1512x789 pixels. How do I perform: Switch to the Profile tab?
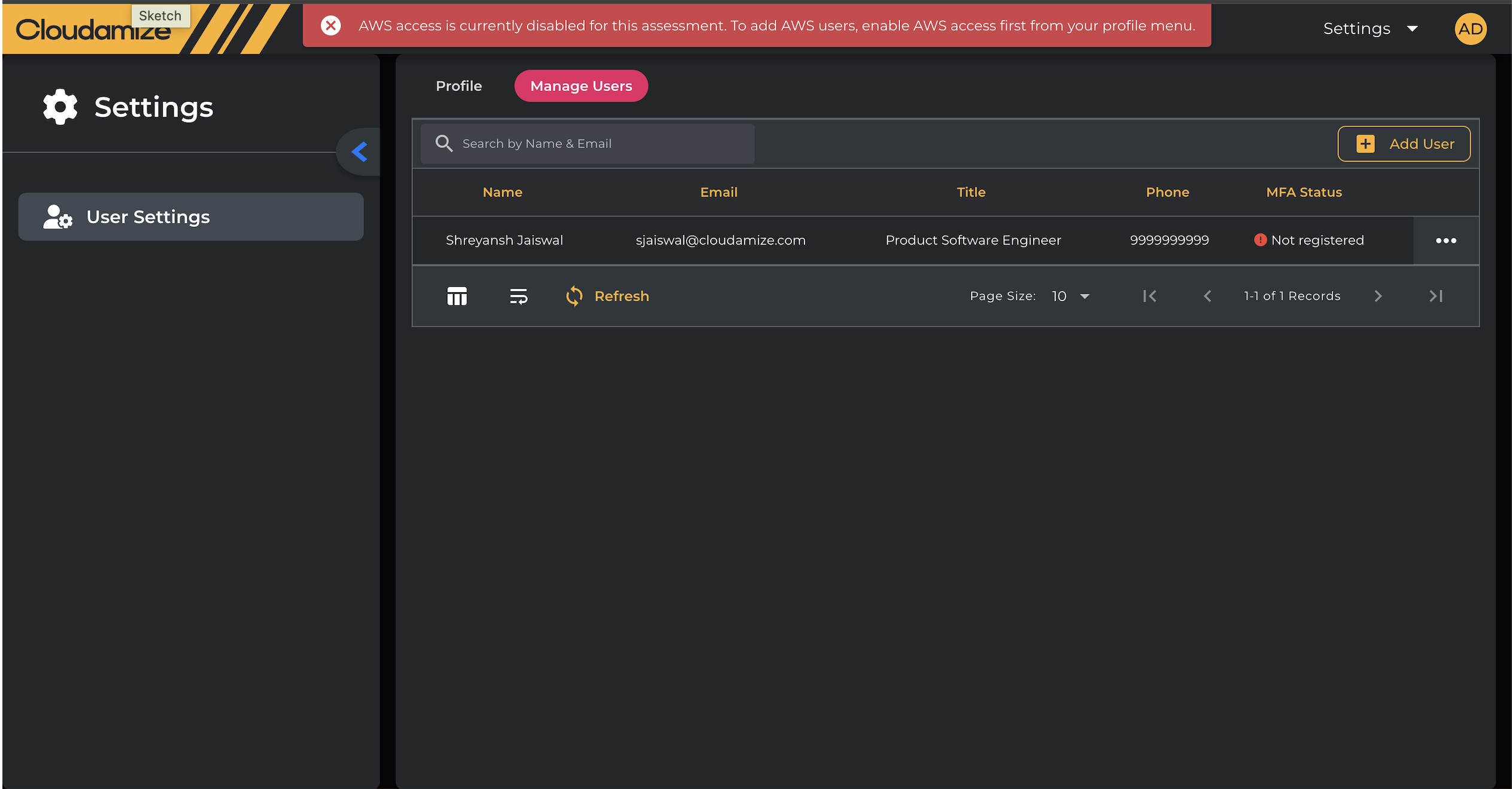459,86
